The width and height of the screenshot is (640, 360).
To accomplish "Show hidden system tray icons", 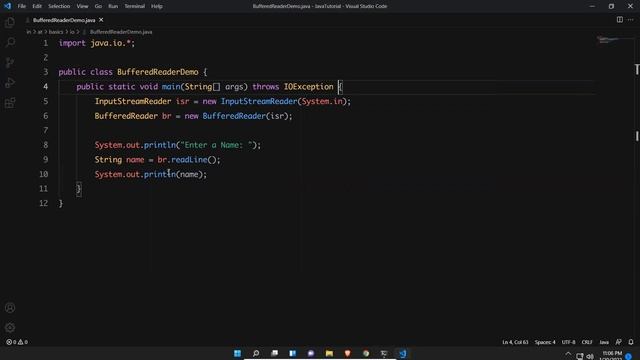I will 568,354.
